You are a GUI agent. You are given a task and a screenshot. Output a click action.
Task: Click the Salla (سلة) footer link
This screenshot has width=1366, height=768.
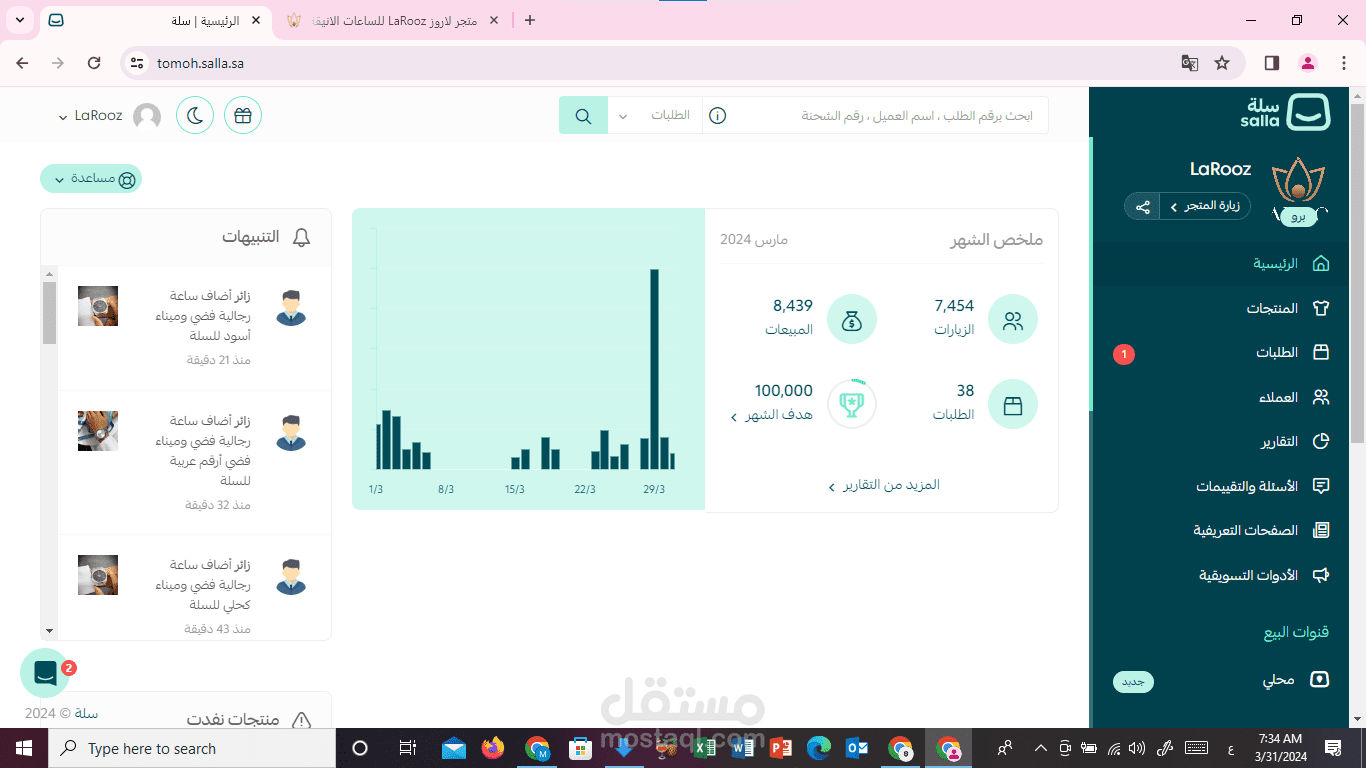pos(86,713)
